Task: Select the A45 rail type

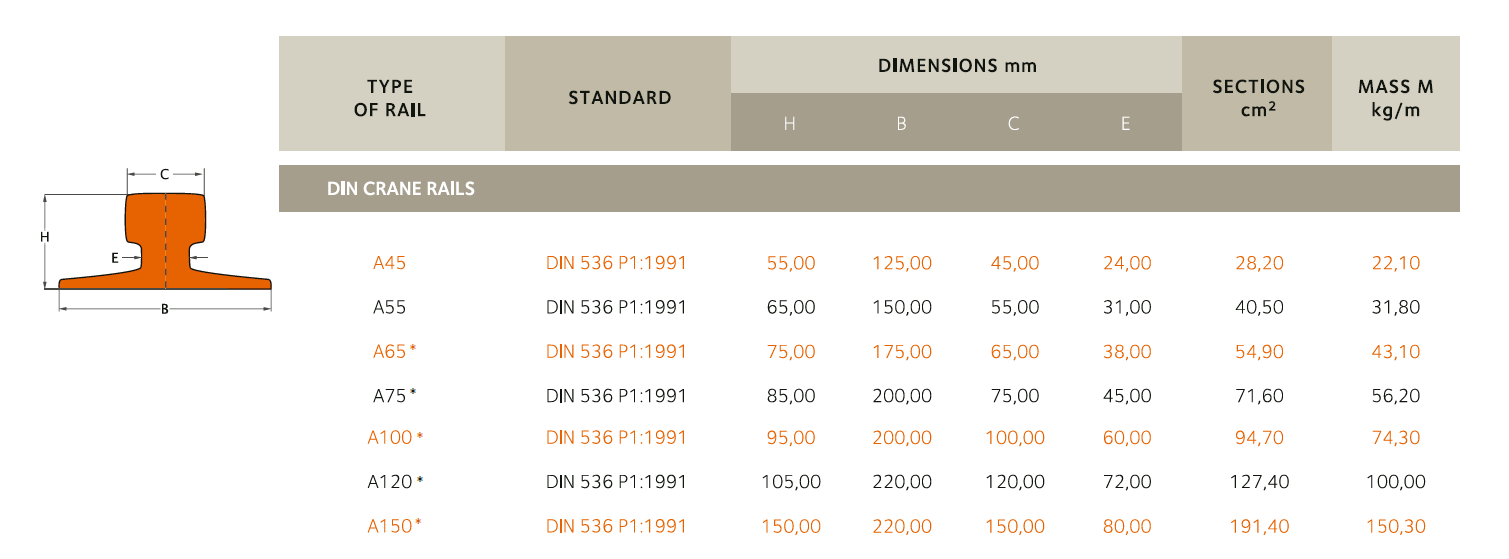Action: click(x=389, y=264)
